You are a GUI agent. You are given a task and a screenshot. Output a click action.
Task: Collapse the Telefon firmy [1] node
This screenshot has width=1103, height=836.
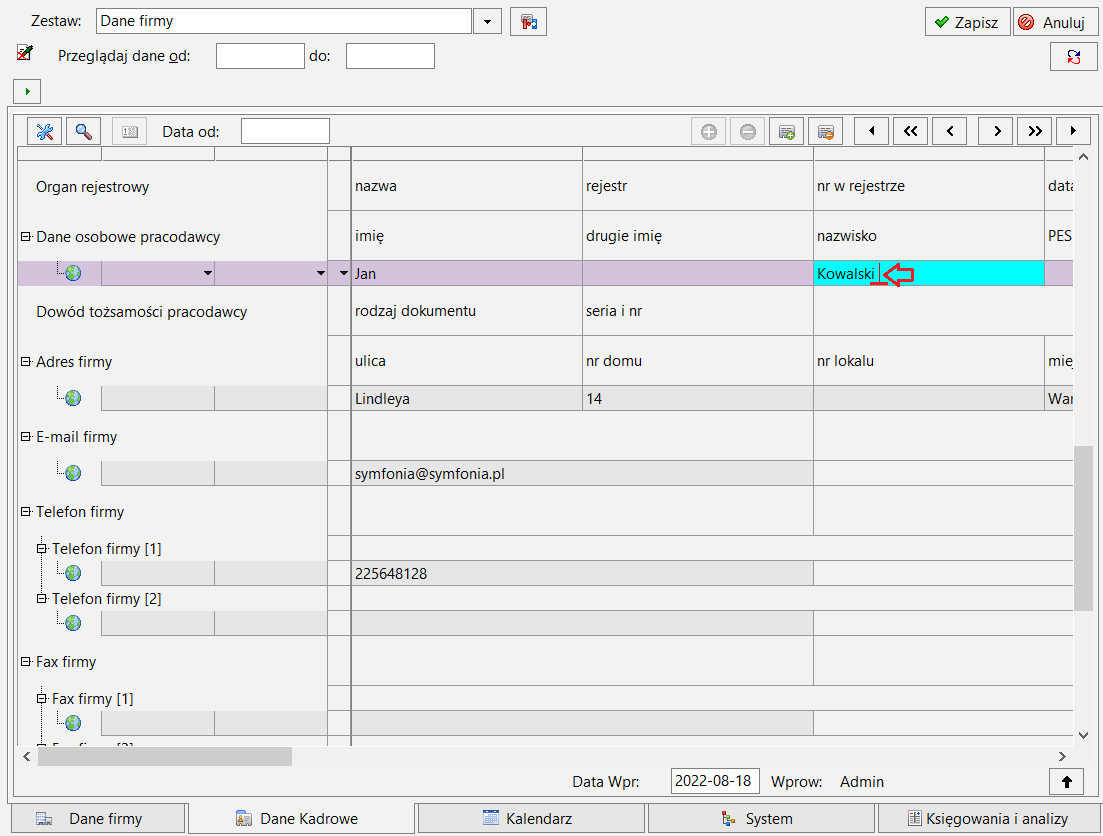(42, 548)
